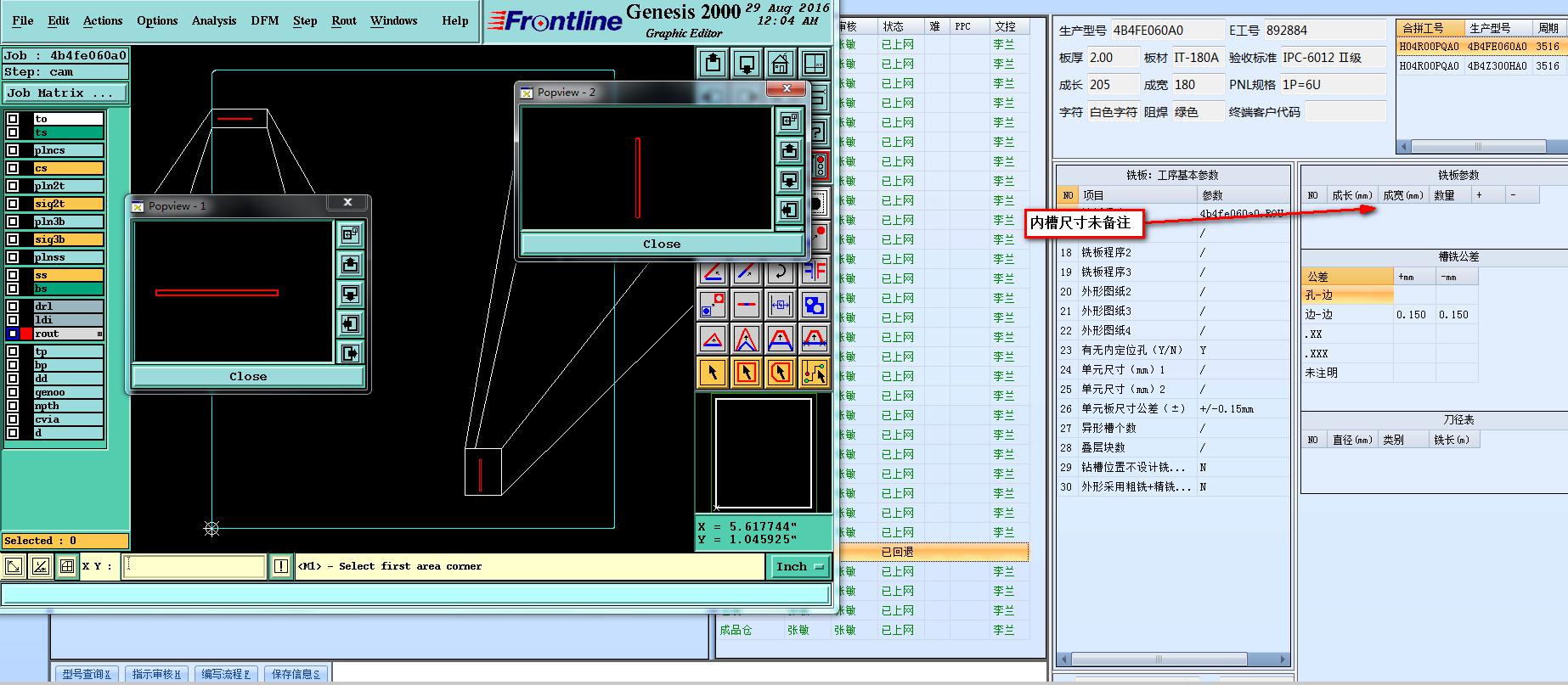The width and height of the screenshot is (1568, 685).
Task: Click the panel overview thumbnail
Action: pyautogui.click(x=763, y=453)
